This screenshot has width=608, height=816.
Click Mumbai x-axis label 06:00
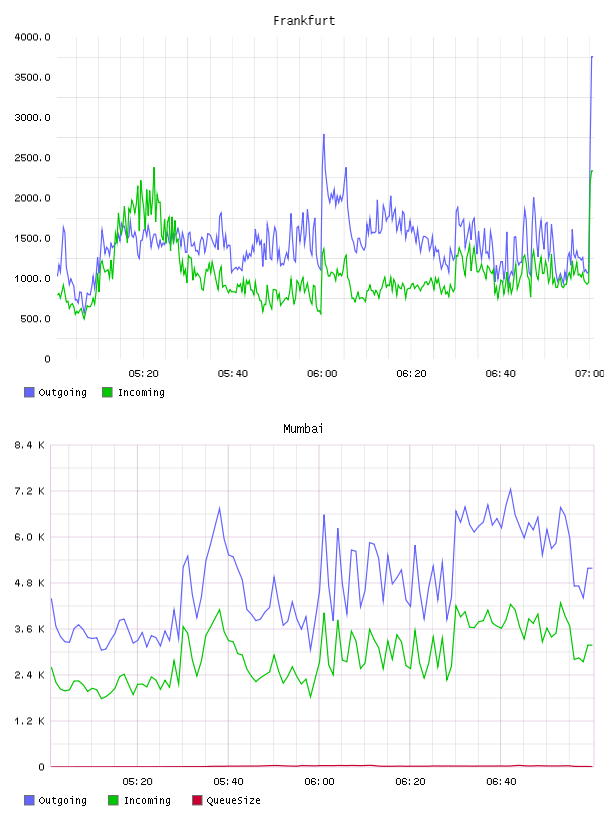point(319,782)
